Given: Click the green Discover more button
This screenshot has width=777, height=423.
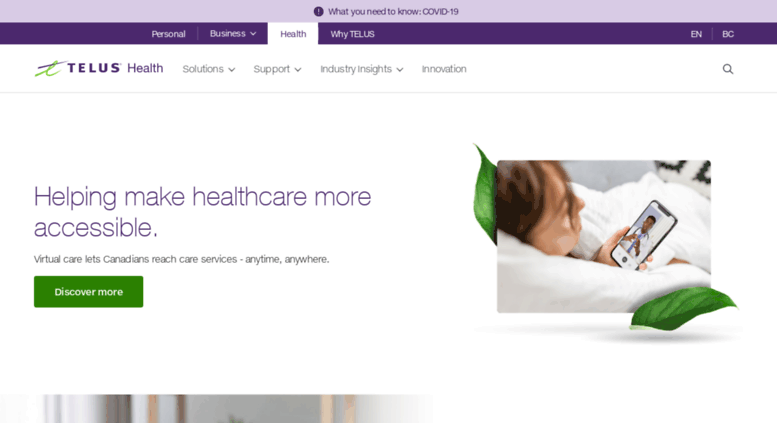Looking at the screenshot, I should point(89,292).
